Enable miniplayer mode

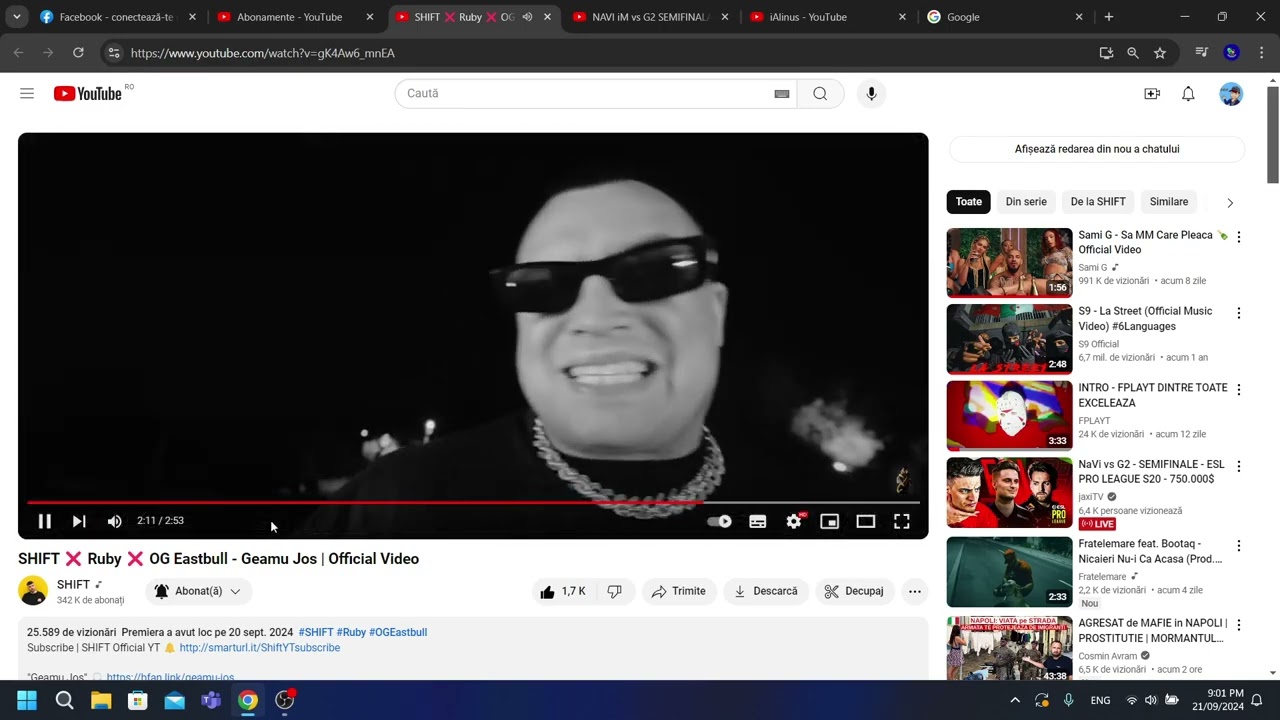829,521
